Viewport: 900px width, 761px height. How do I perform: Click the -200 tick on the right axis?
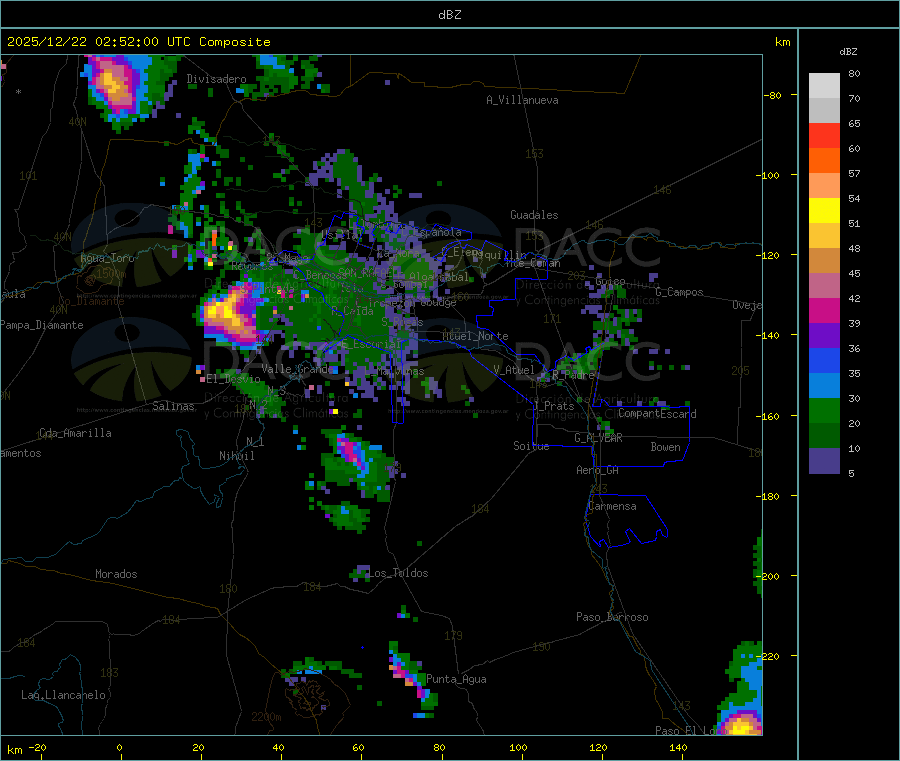point(770,576)
